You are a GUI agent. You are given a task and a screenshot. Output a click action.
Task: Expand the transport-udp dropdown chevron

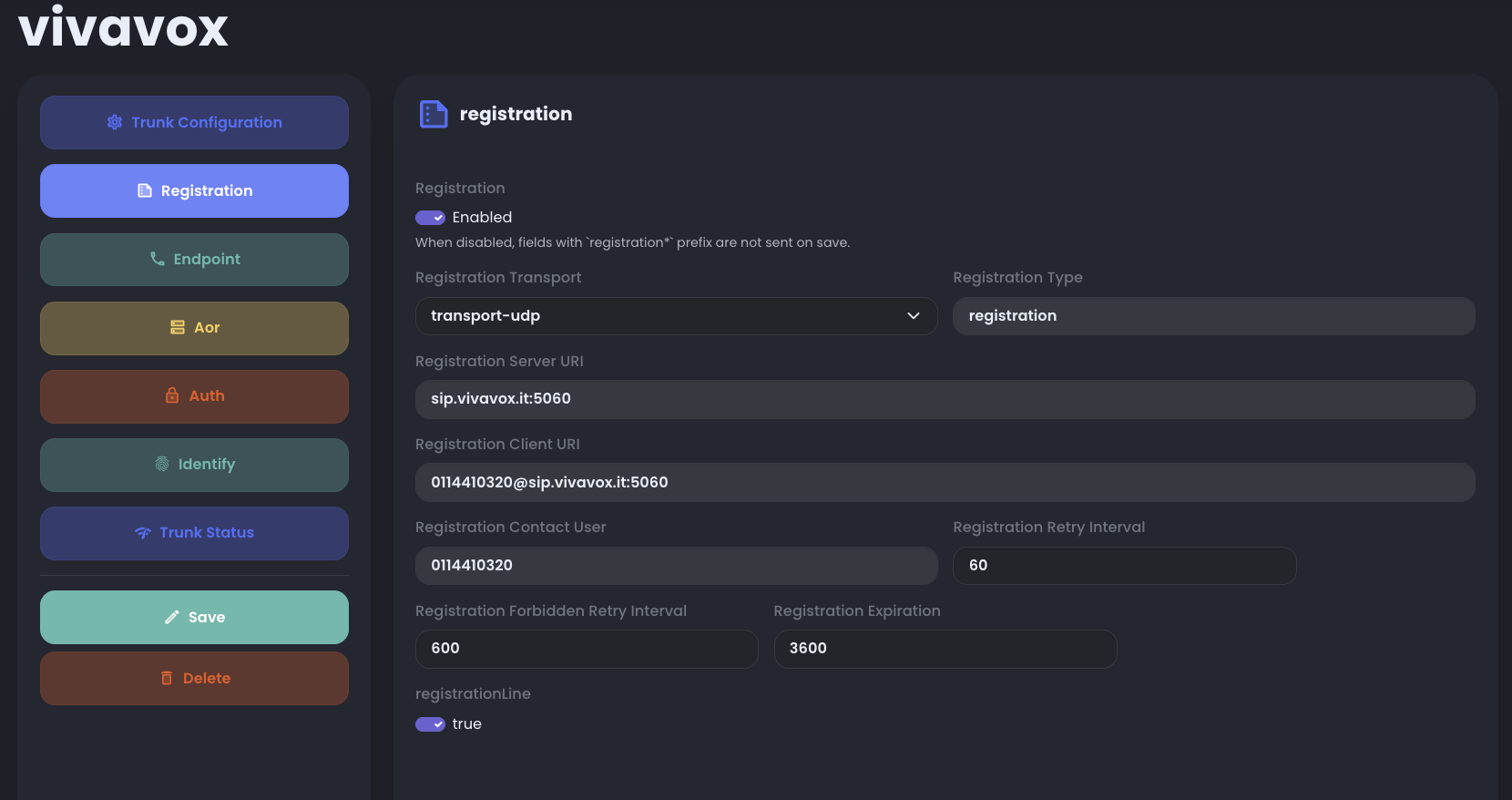tap(913, 316)
